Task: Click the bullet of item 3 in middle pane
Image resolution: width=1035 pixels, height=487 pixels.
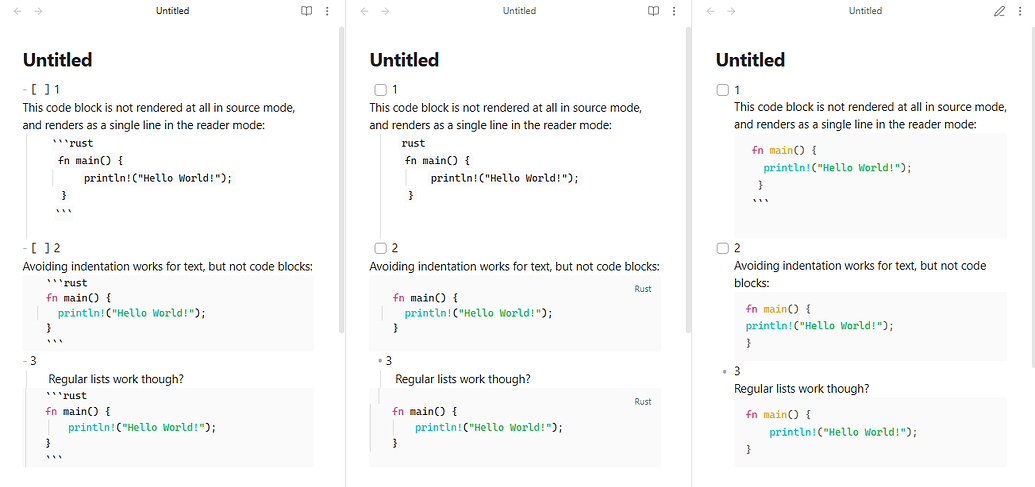Action: pyautogui.click(x=380, y=361)
